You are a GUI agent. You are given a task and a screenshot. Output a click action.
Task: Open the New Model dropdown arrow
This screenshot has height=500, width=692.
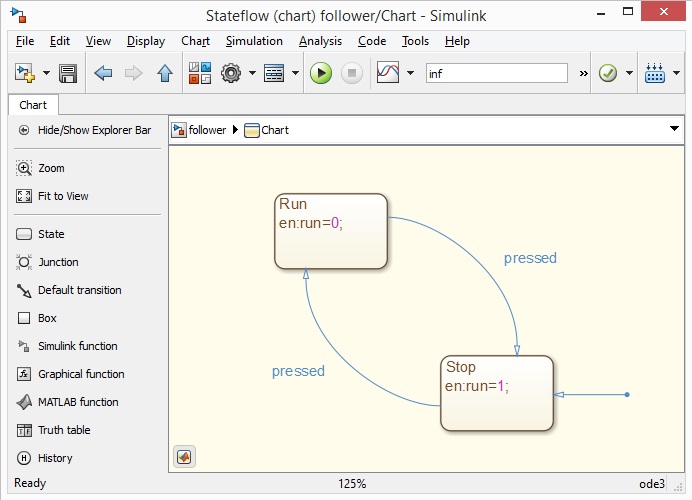(x=46, y=73)
